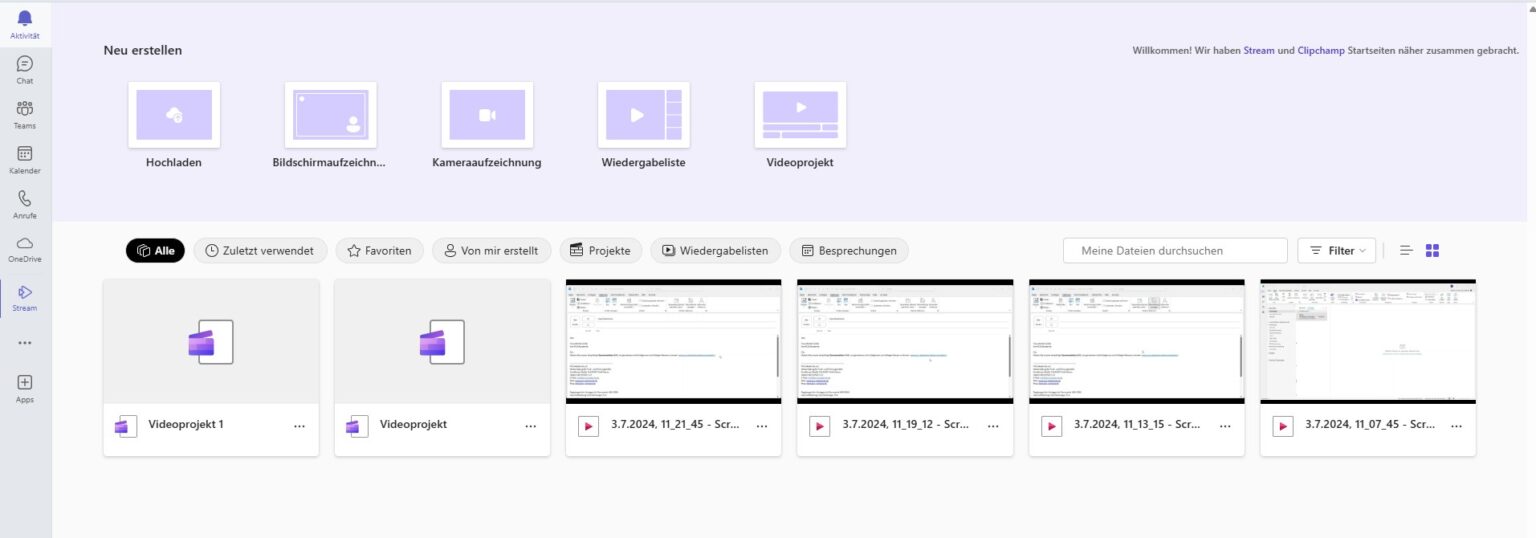Expand the Filter dropdown
Screen dimensions: 1536x538
pos(1337,251)
